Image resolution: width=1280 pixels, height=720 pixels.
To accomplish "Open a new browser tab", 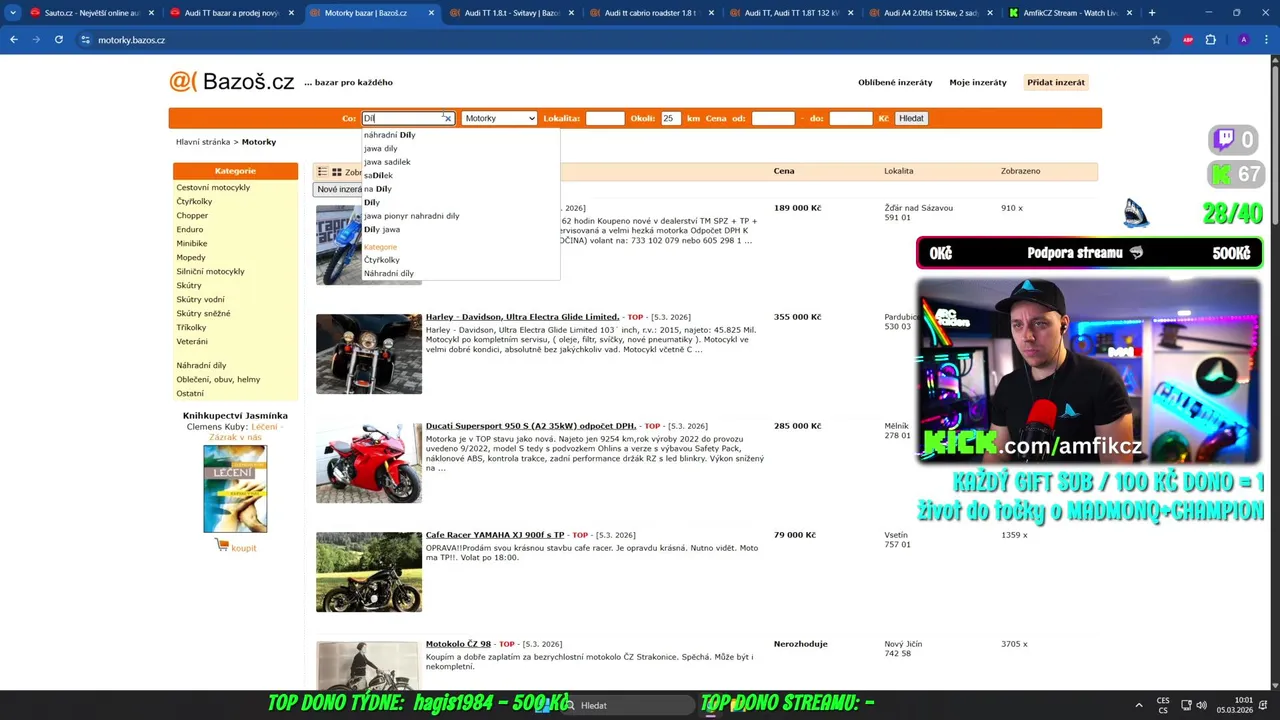I will coord(1152,13).
